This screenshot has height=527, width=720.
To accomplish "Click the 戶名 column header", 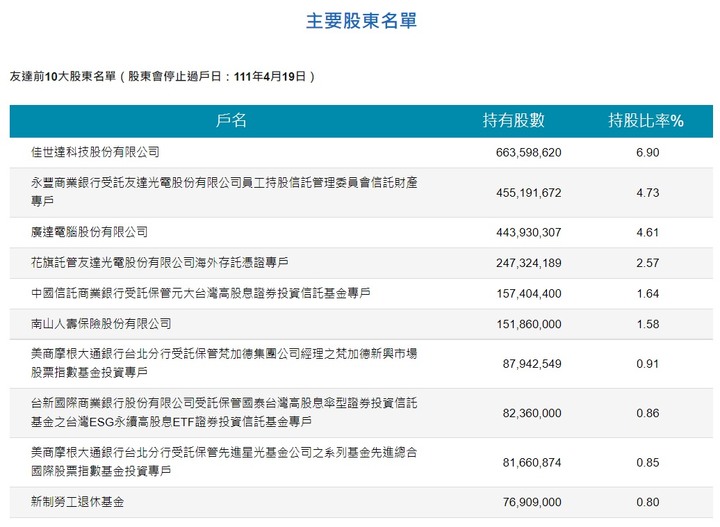I will point(231,120).
